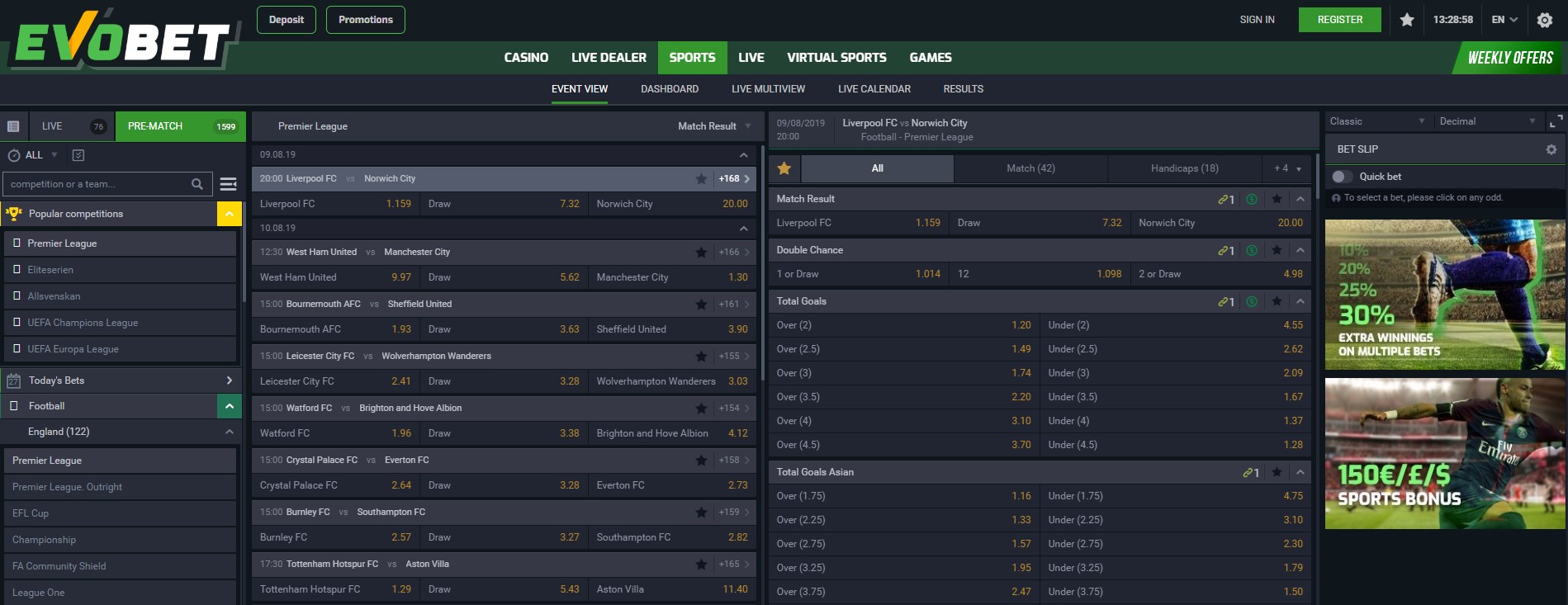This screenshot has width=1568, height=605.
Task: Favorite West Ham United vs Manchester City match
Action: click(701, 253)
